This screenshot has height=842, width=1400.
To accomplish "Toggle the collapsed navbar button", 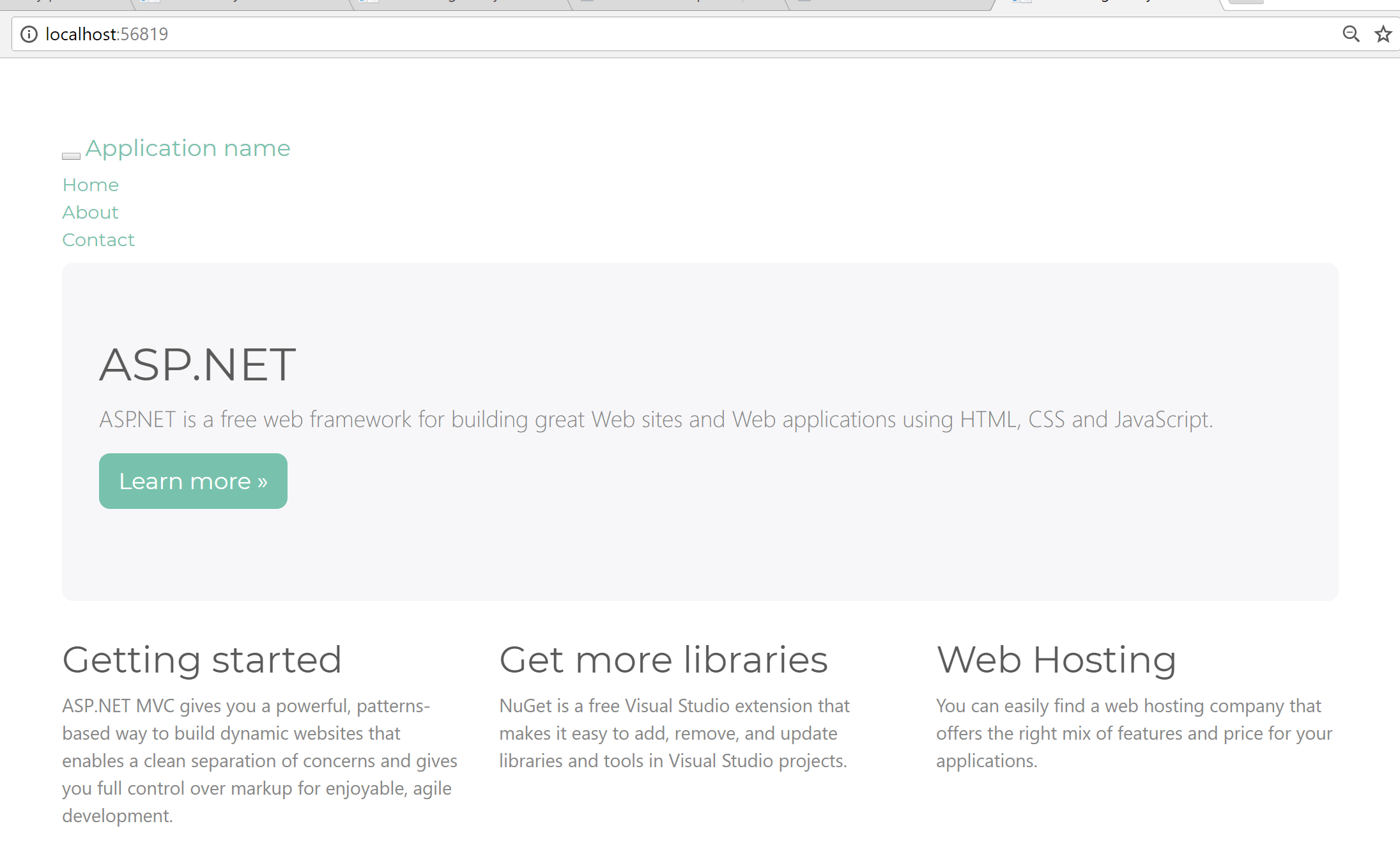I will (71, 156).
